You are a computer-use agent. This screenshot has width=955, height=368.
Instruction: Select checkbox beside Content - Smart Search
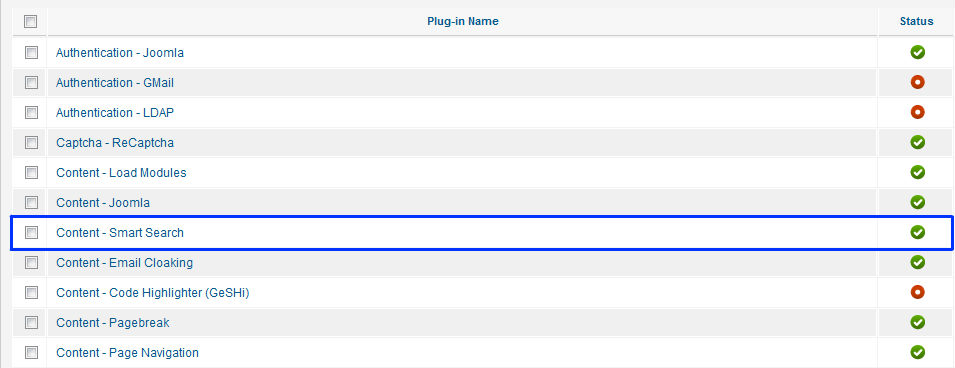coord(31,232)
